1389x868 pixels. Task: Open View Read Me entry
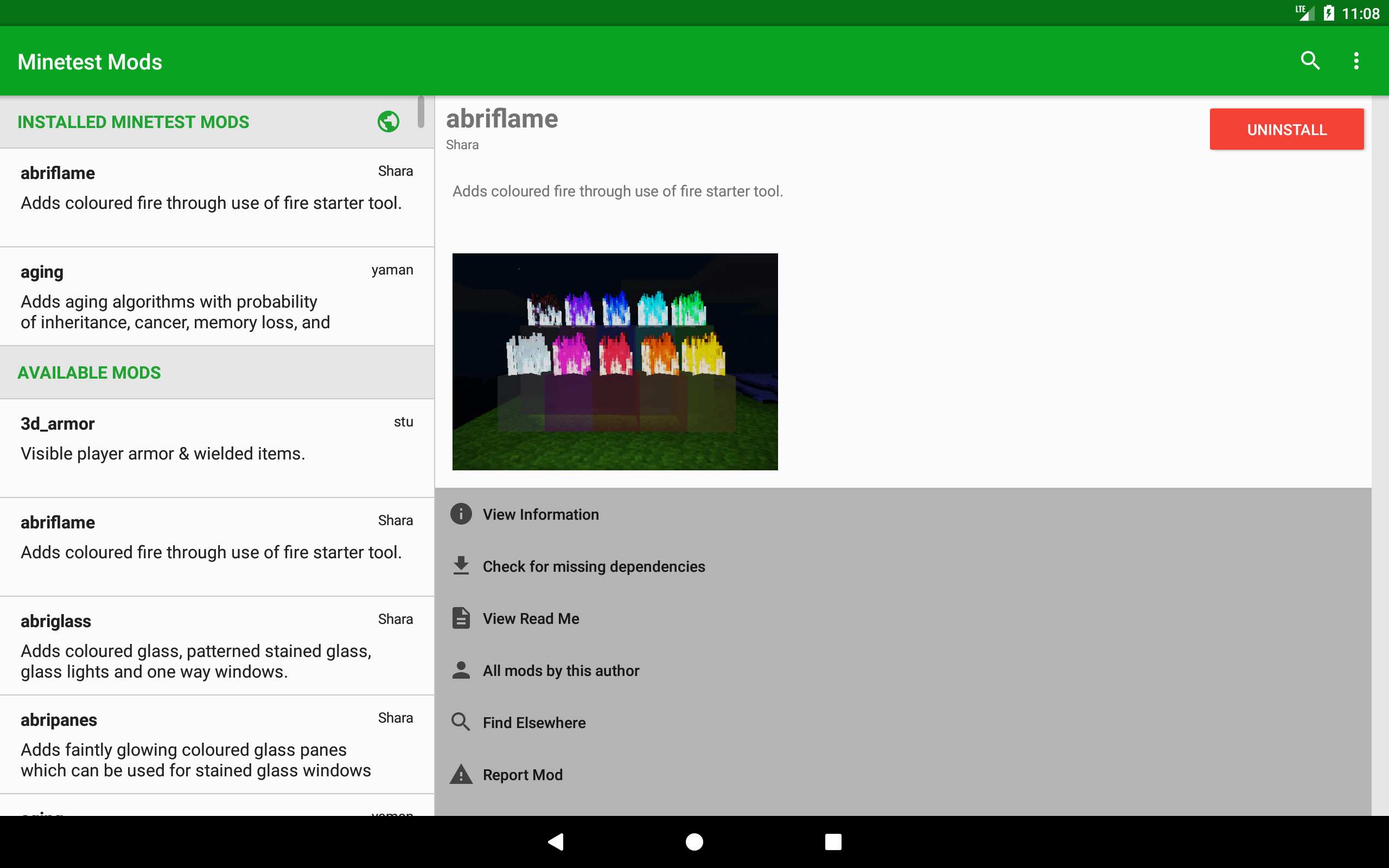pyautogui.click(x=903, y=618)
